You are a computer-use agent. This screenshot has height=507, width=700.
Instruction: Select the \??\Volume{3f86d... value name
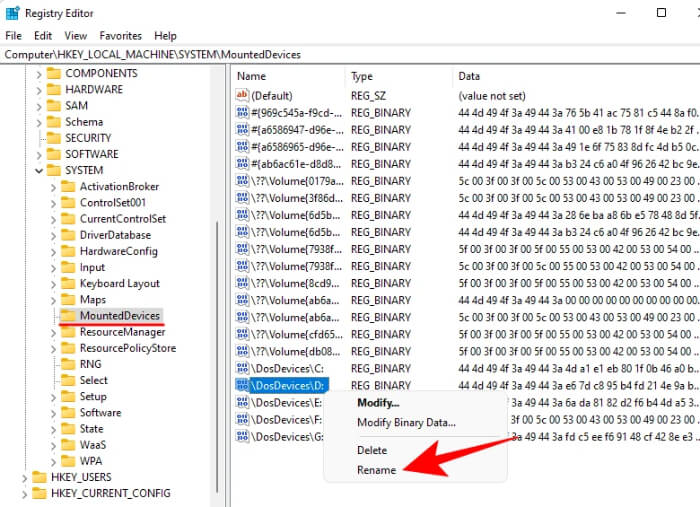click(297, 198)
